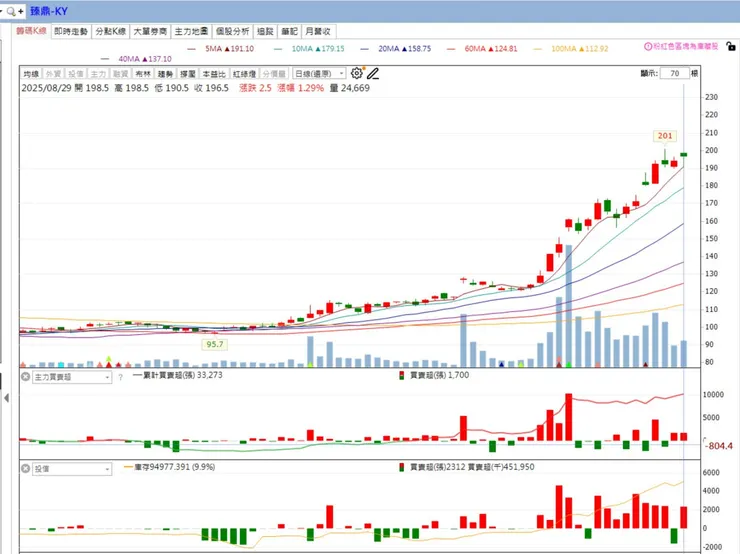Click the 20MA 158.75 legend entry

(395, 49)
